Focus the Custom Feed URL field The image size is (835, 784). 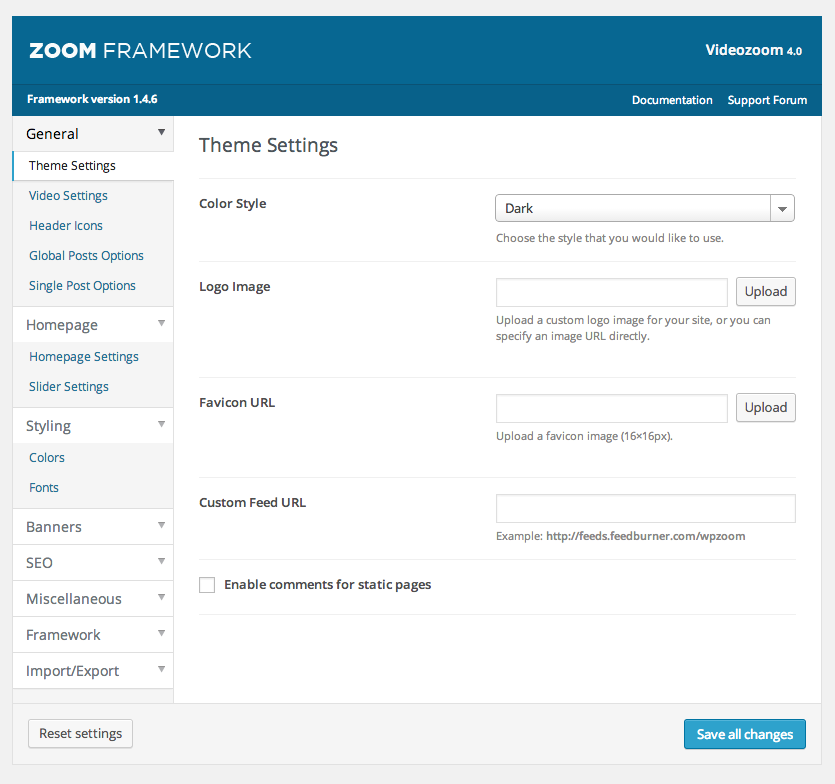point(645,508)
